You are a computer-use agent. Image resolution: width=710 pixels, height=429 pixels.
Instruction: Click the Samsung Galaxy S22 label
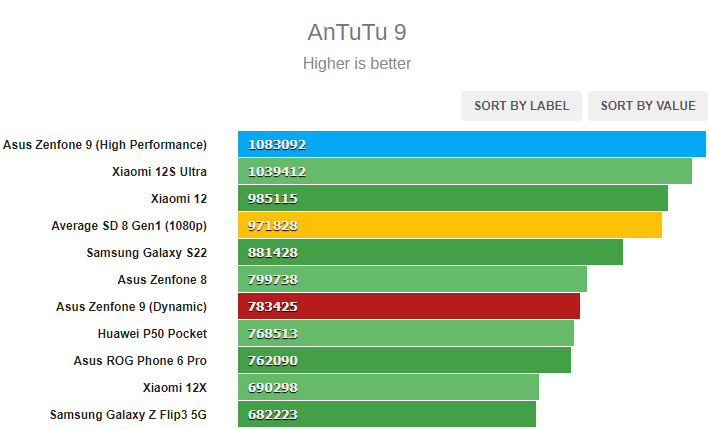pos(147,253)
